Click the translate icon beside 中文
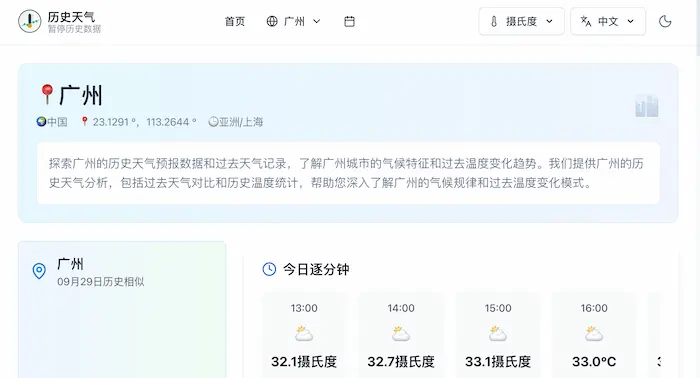The height and width of the screenshot is (378, 700). (x=586, y=21)
